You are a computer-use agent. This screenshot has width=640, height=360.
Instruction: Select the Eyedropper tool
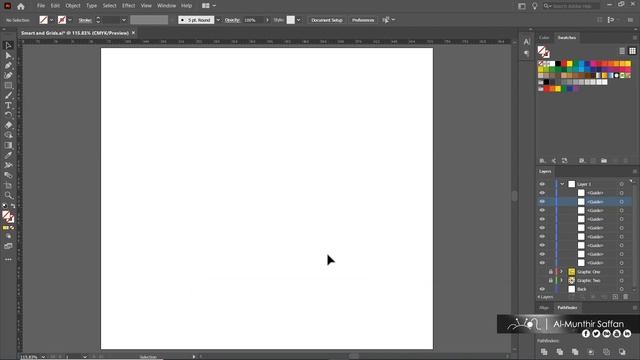[x=8, y=155]
